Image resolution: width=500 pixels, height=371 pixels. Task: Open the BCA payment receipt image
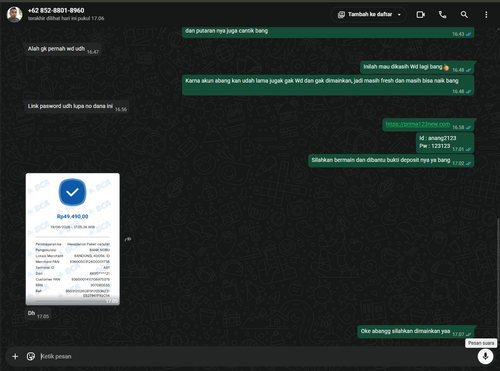pyautogui.click(x=73, y=239)
